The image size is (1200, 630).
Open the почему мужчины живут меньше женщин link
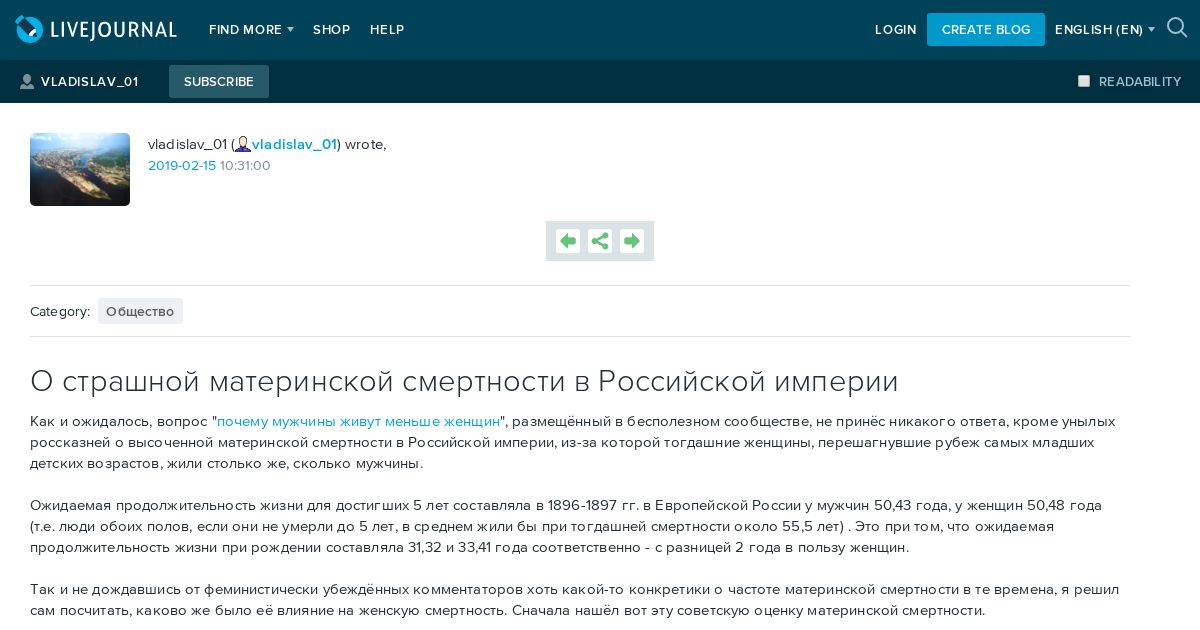click(359, 422)
